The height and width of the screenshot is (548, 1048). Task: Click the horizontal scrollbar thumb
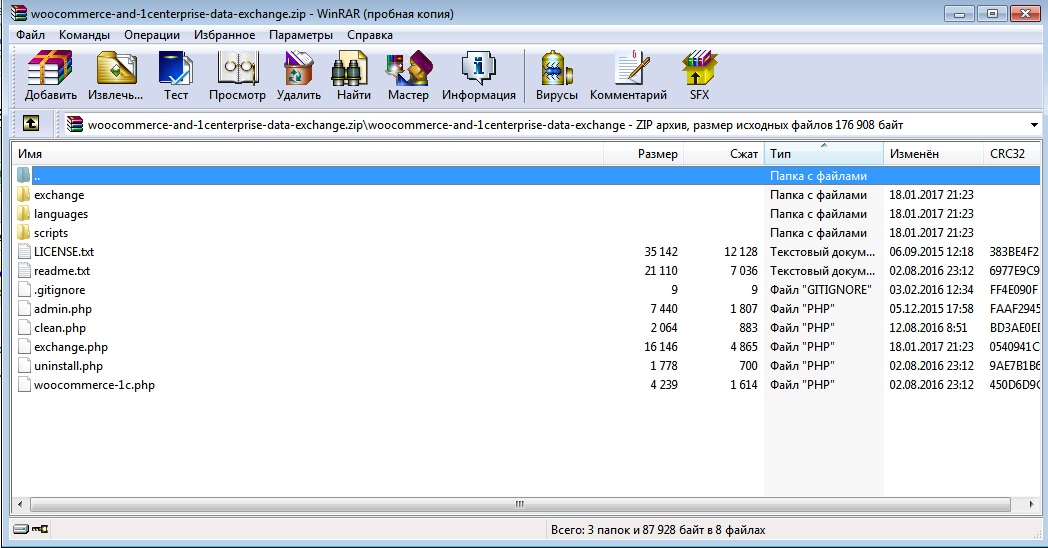point(520,504)
